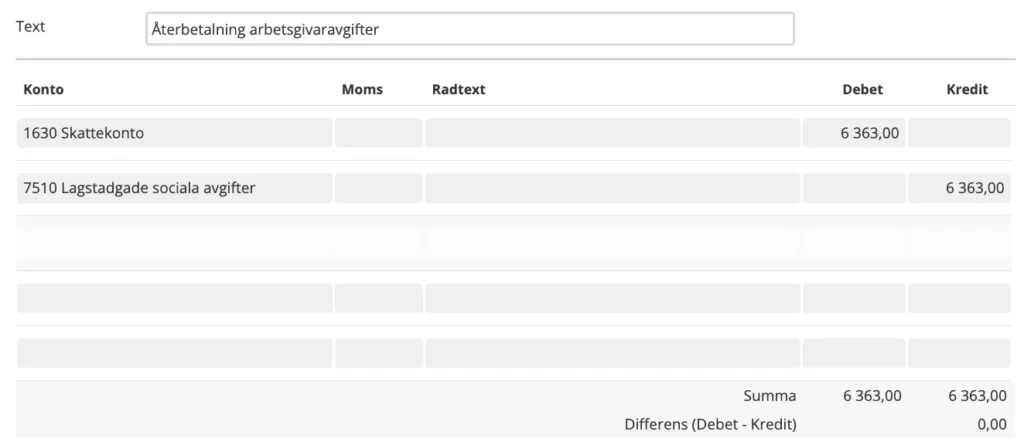This screenshot has width=1024, height=445.
Task: Focus Radtext field in the second-to-last row
Action: pyautogui.click(x=612, y=298)
